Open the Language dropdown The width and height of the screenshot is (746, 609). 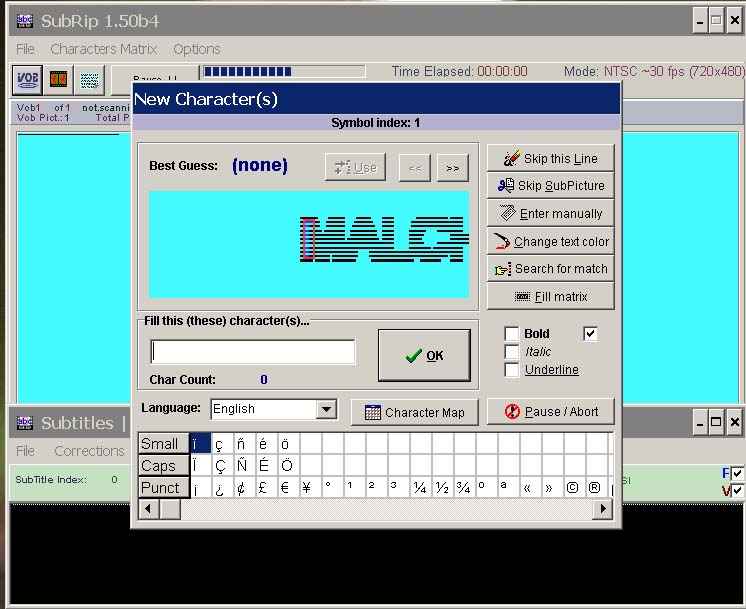(326, 409)
